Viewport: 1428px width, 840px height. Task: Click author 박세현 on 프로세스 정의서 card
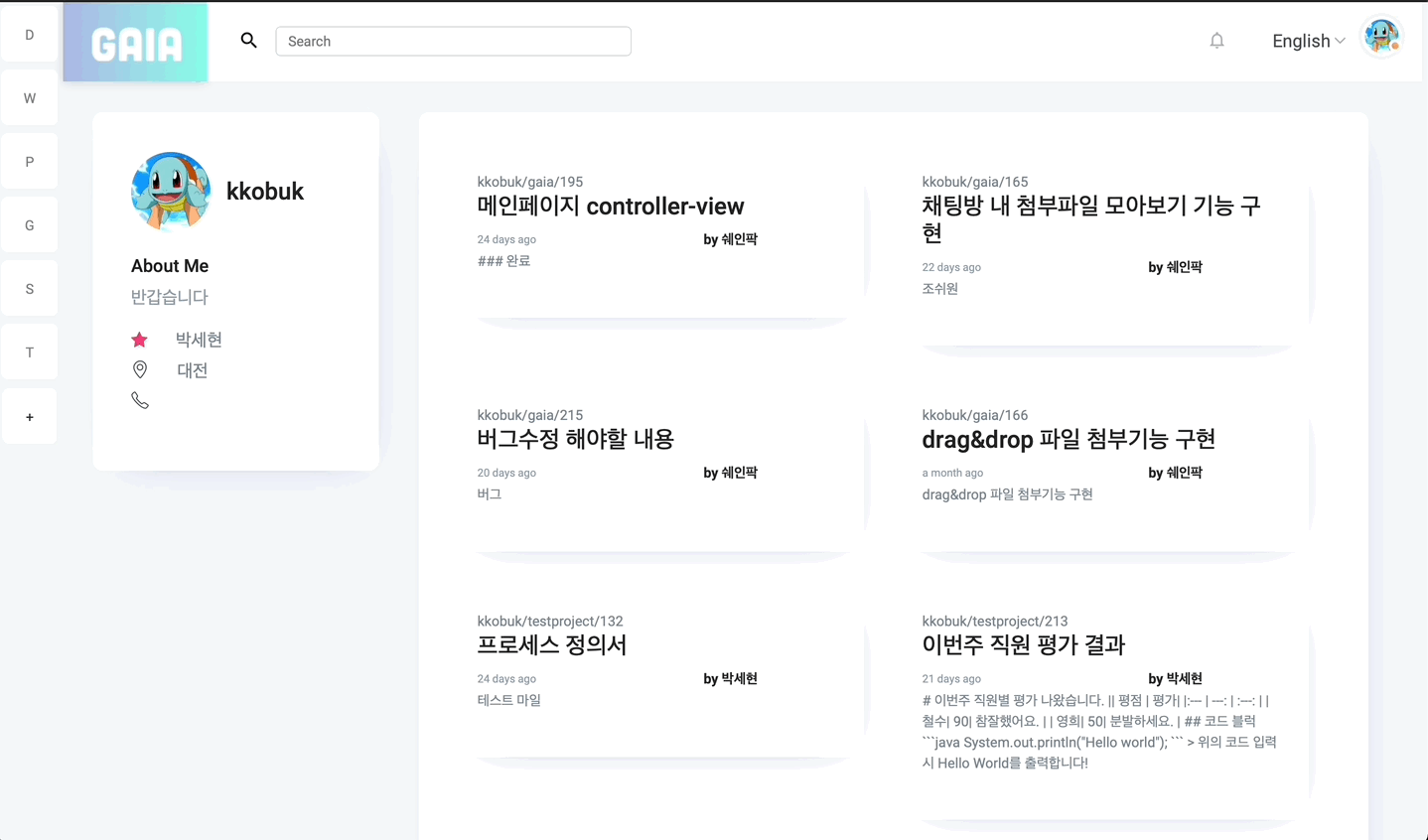point(731,679)
